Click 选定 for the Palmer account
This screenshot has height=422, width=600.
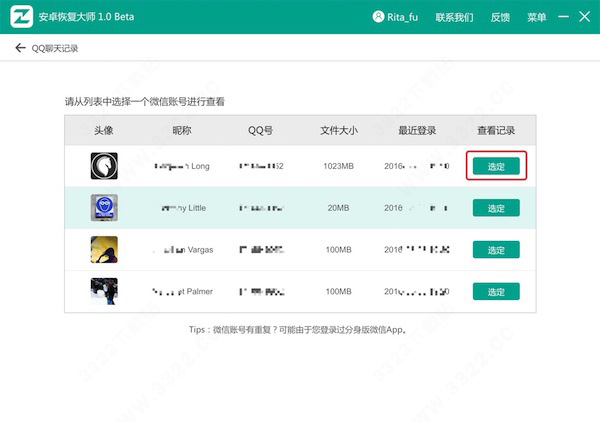[x=496, y=292]
